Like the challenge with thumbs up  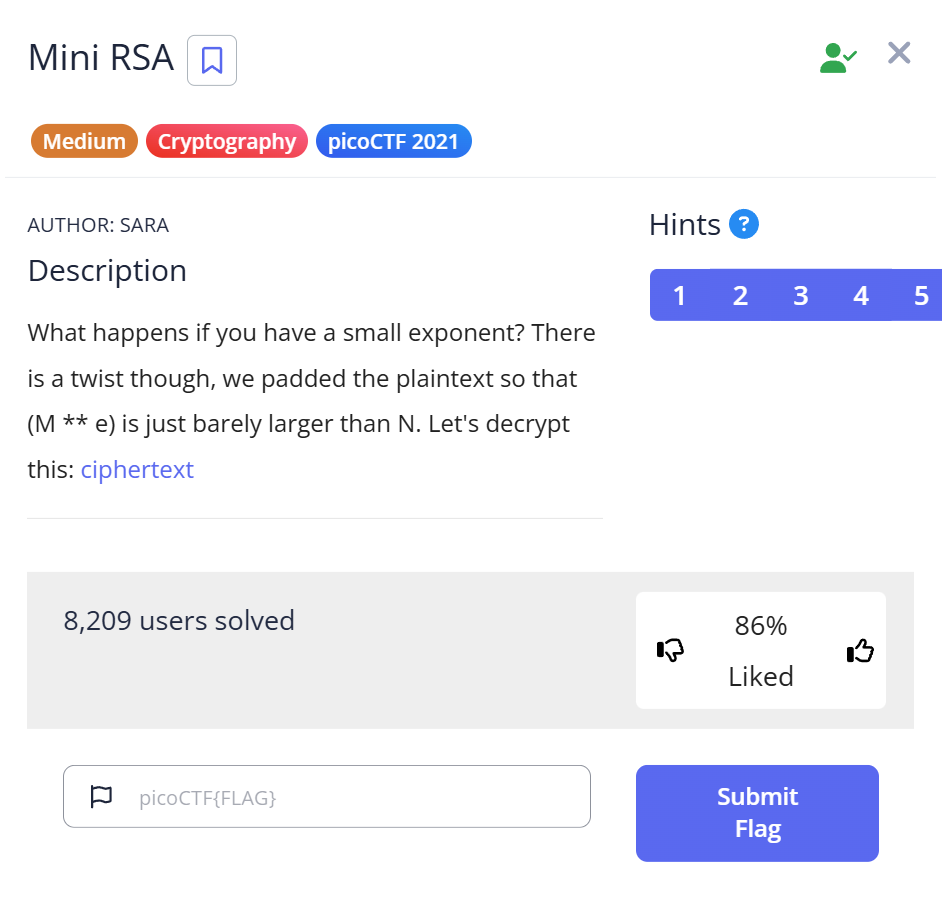tap(860, 651)
